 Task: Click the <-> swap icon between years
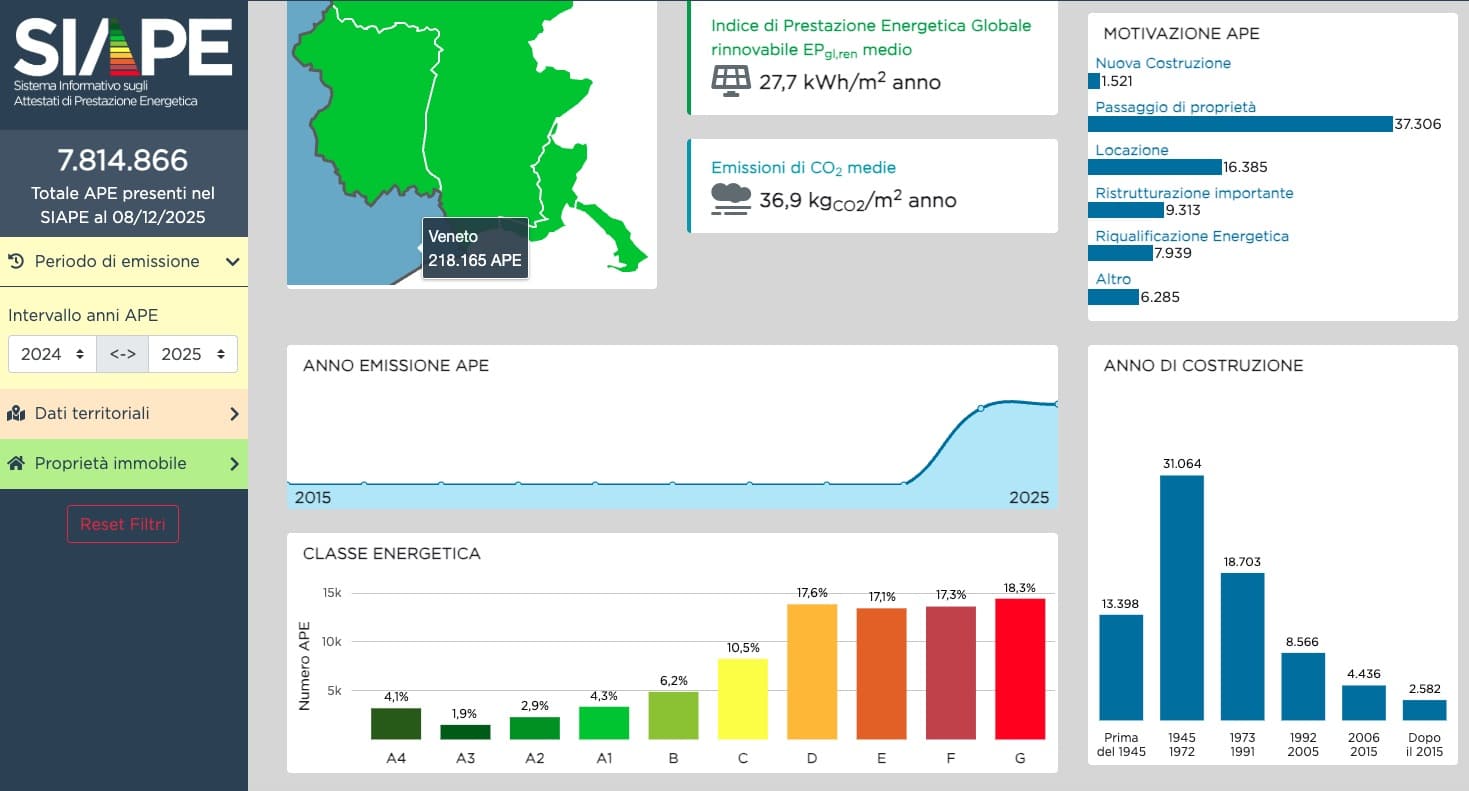click(122, 354)
